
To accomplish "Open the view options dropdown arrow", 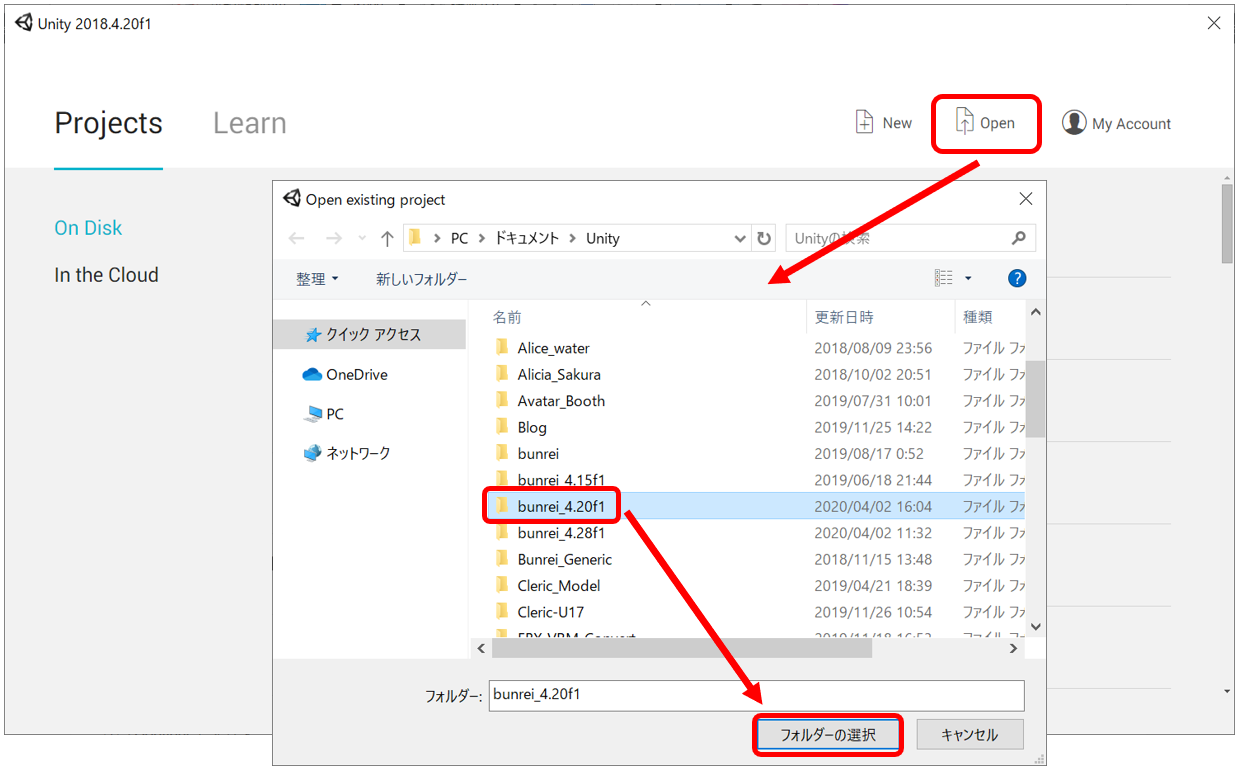I will point(968,278).
